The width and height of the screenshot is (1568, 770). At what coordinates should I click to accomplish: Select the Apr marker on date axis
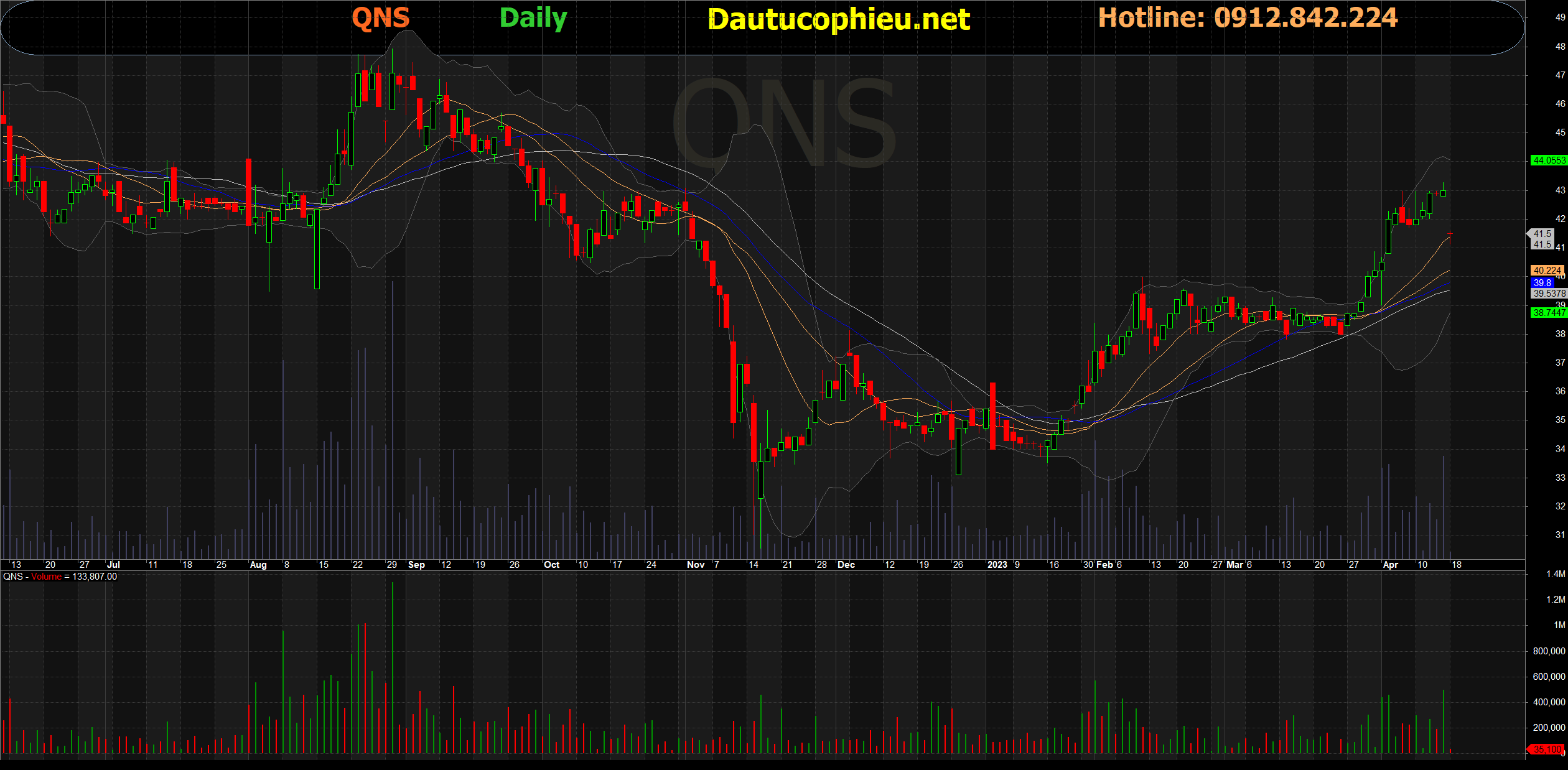pyautogui.click(x=1390, y=565)
